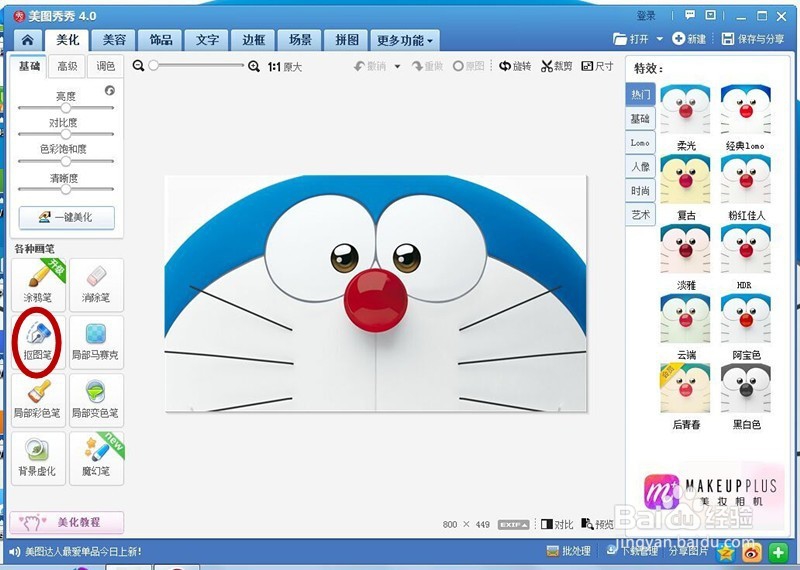Switch to the 拼图 collage tab

346,40
